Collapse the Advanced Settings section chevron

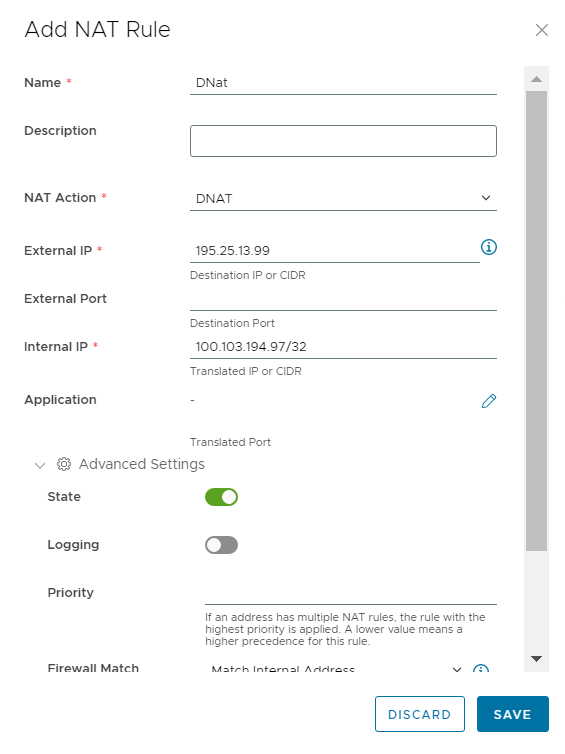click(40, 465)
